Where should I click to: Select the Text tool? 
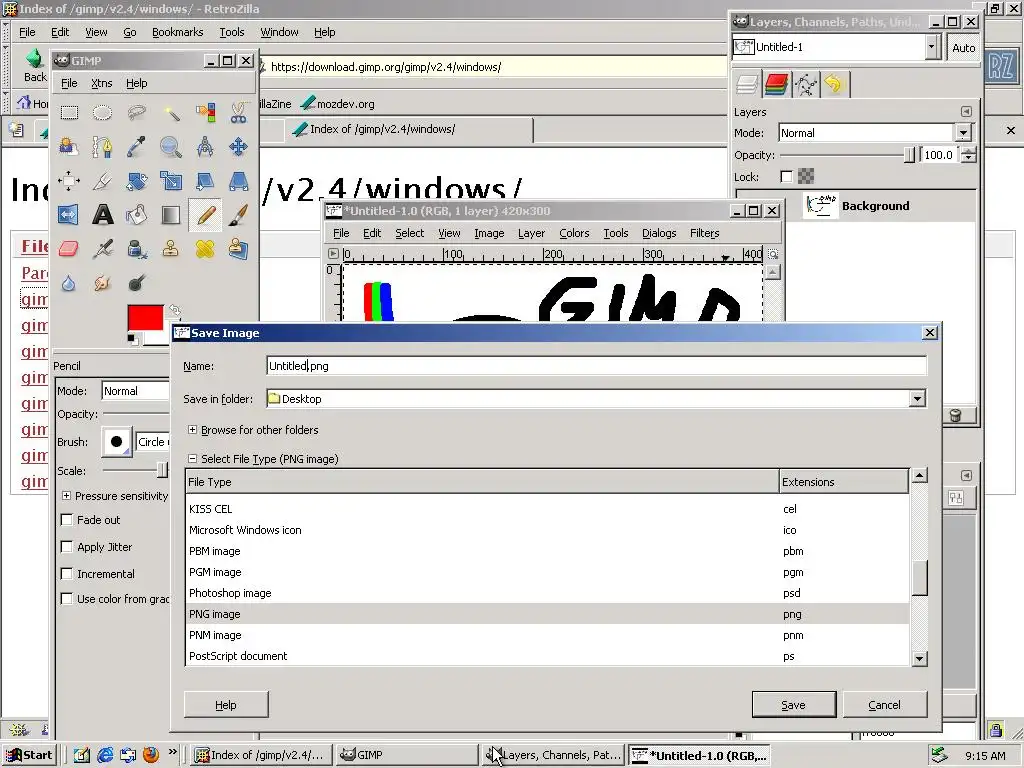pos(103,215)
